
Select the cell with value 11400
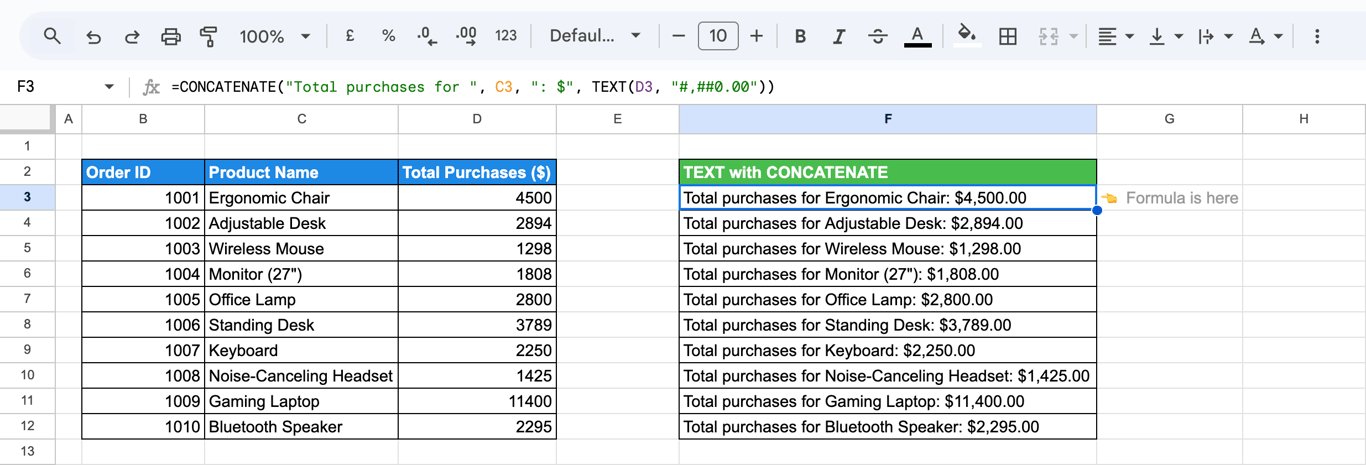pos(477,401)
